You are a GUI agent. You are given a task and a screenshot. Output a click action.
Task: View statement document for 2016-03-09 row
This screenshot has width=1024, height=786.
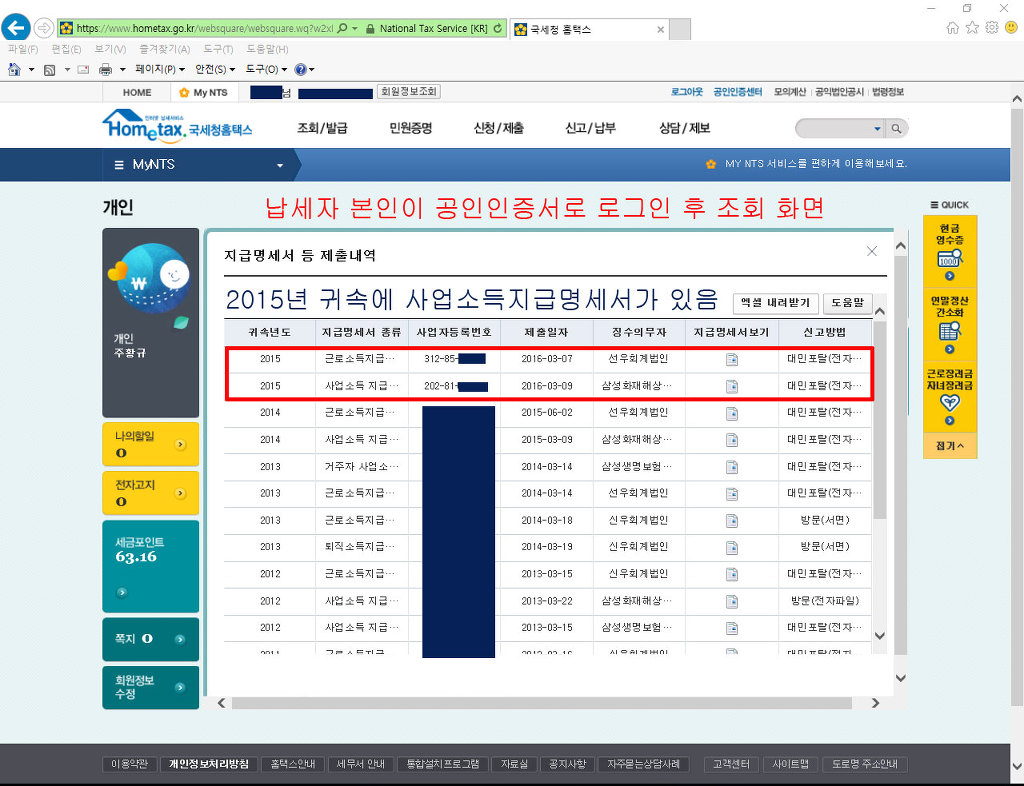731,386
